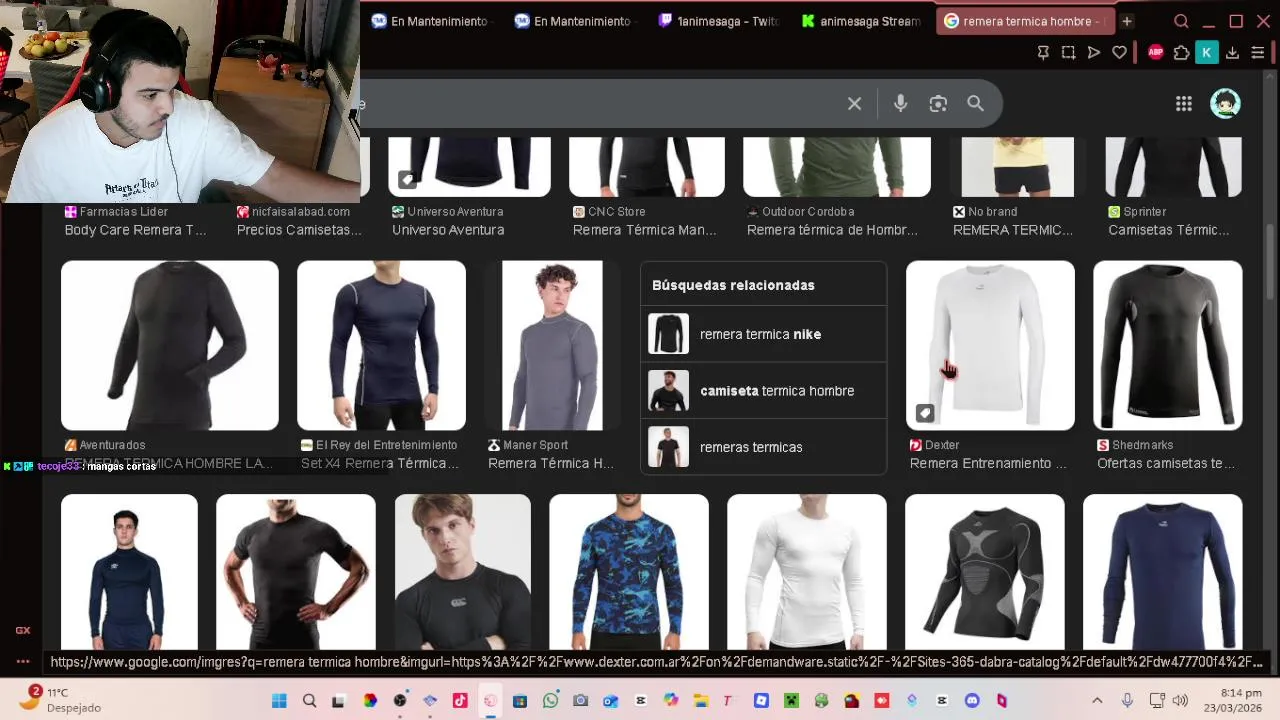Open black grey patterned compression shirt thumbnail
This screenshot has width=1280, height=720.
click(x=985, y=572)
